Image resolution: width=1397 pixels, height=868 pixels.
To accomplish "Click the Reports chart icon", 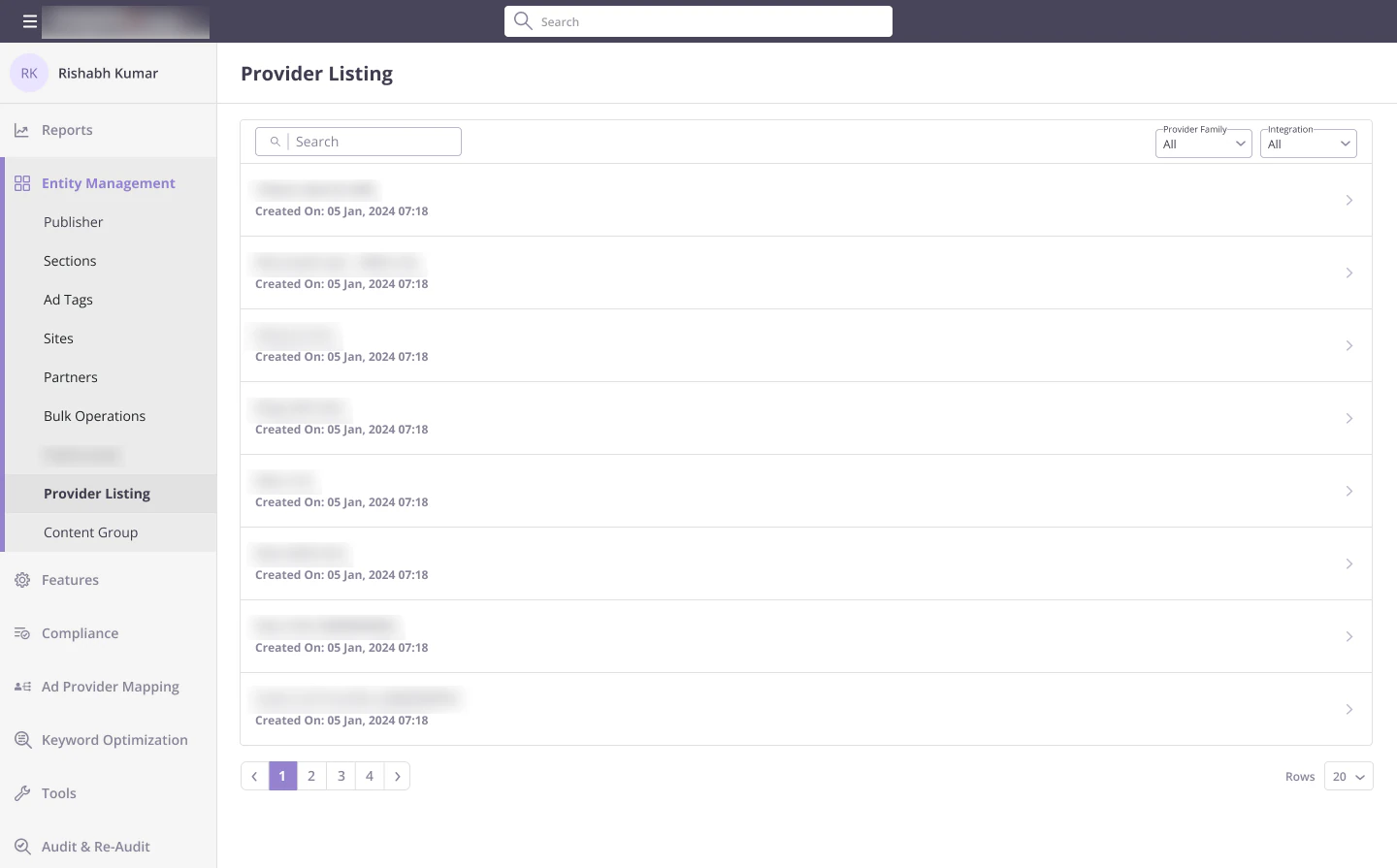I will point(21,130).
